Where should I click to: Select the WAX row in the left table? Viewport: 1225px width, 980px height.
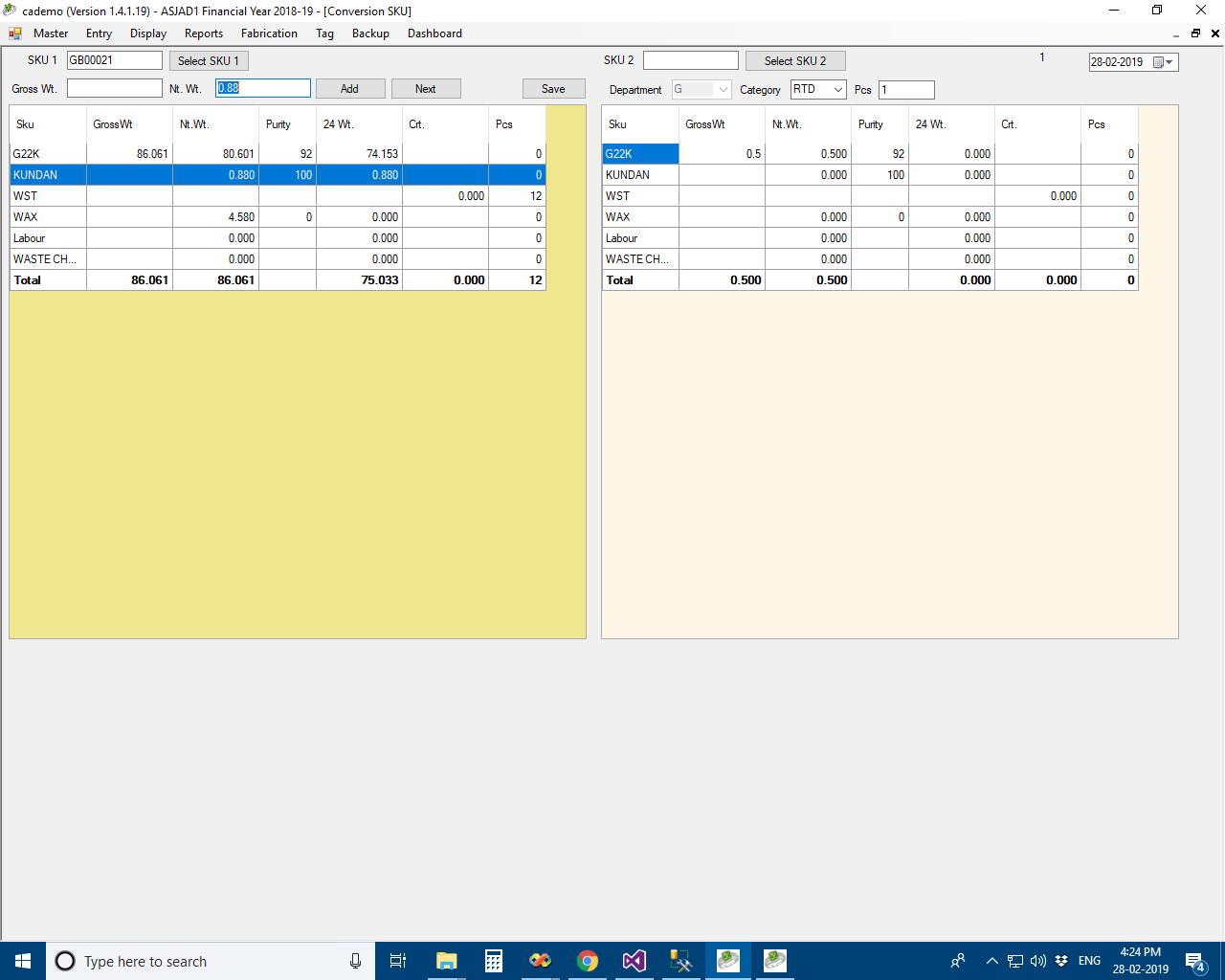coord(48,217)
